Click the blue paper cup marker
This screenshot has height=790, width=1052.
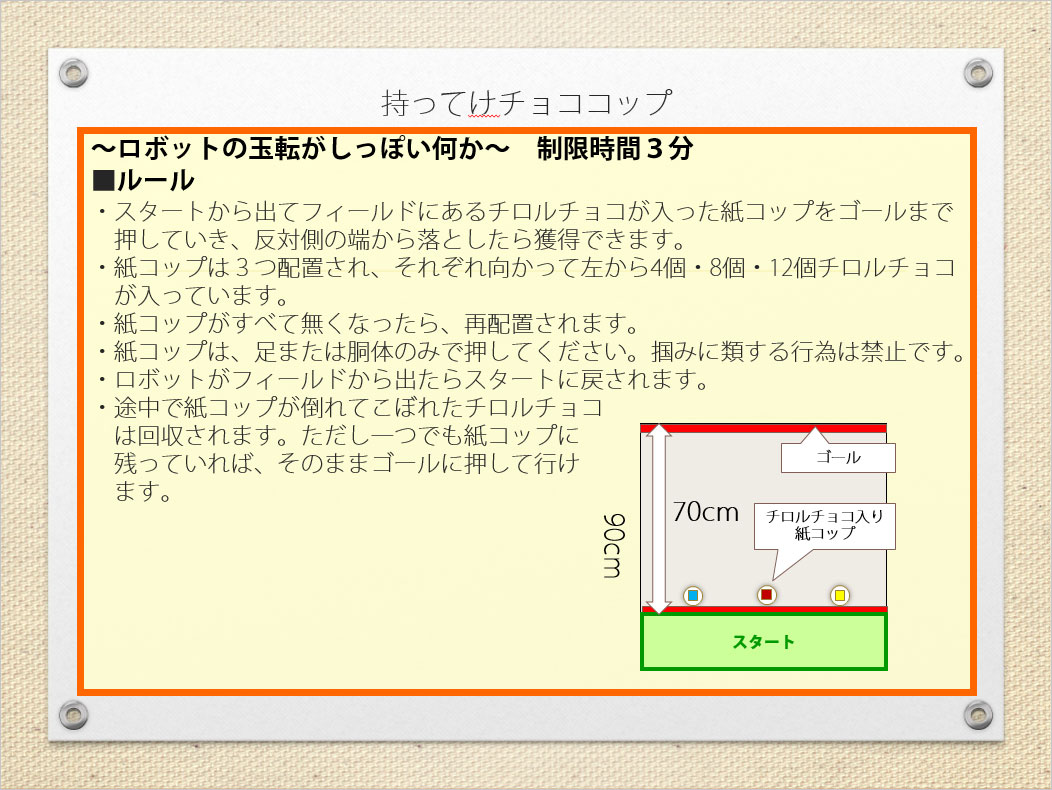coord(692,596)
